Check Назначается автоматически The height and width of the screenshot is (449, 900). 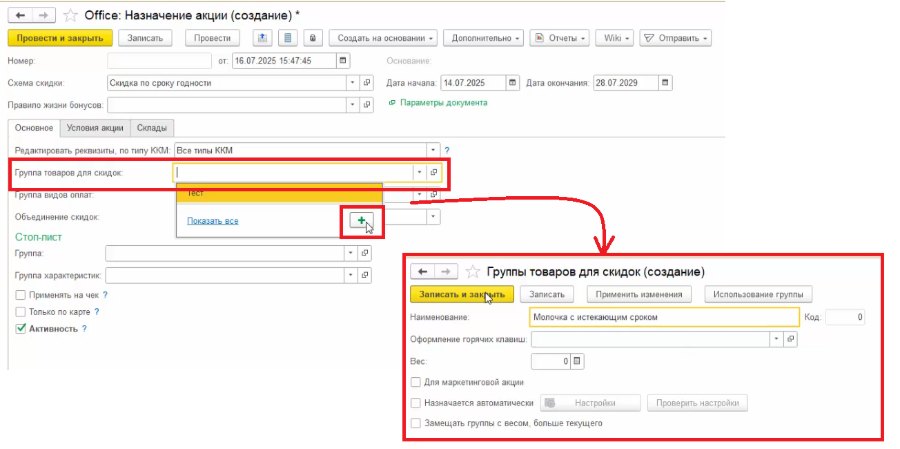[x=417, y=403]
